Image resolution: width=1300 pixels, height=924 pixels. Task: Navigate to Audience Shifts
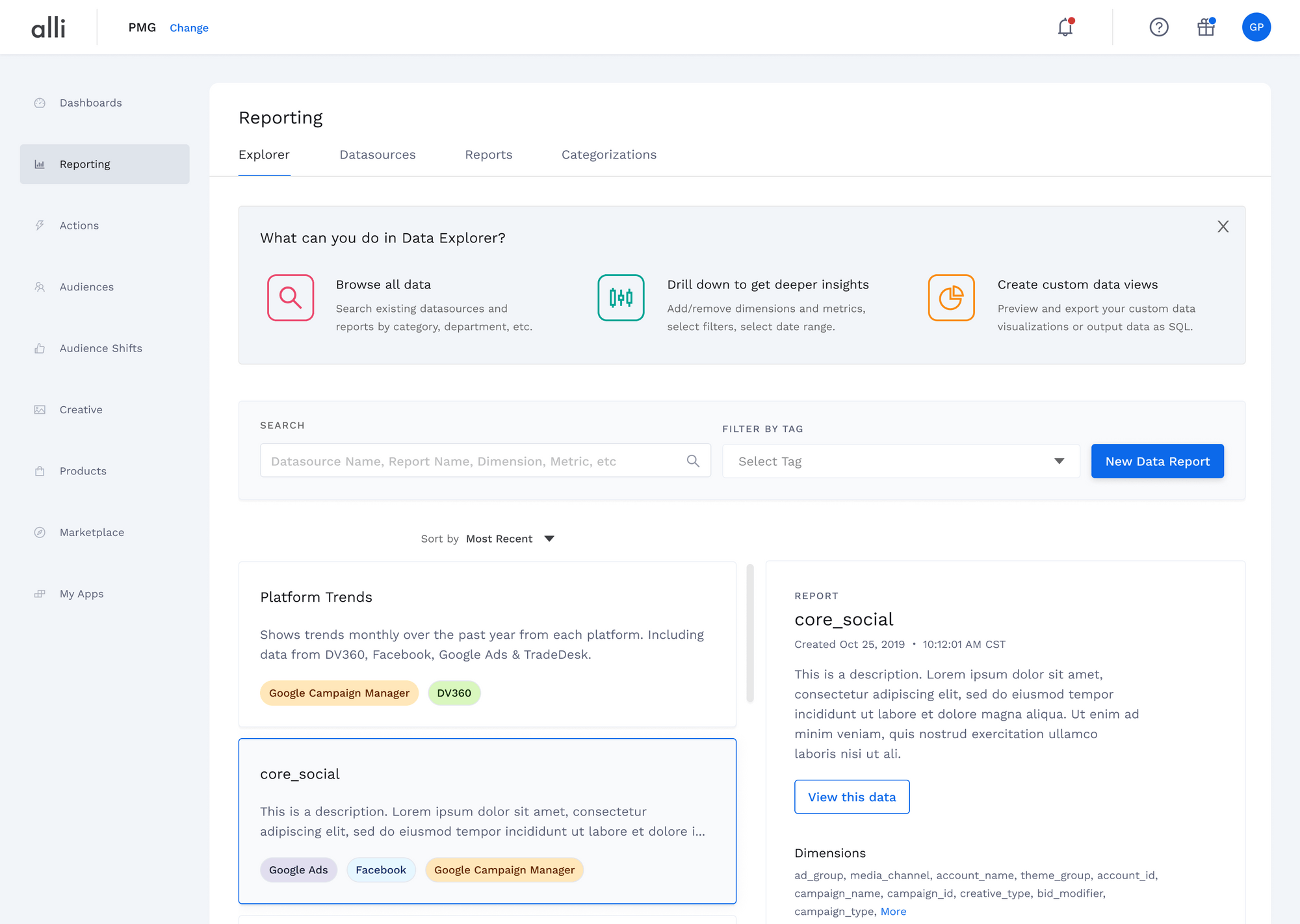(x=100, y=348)
